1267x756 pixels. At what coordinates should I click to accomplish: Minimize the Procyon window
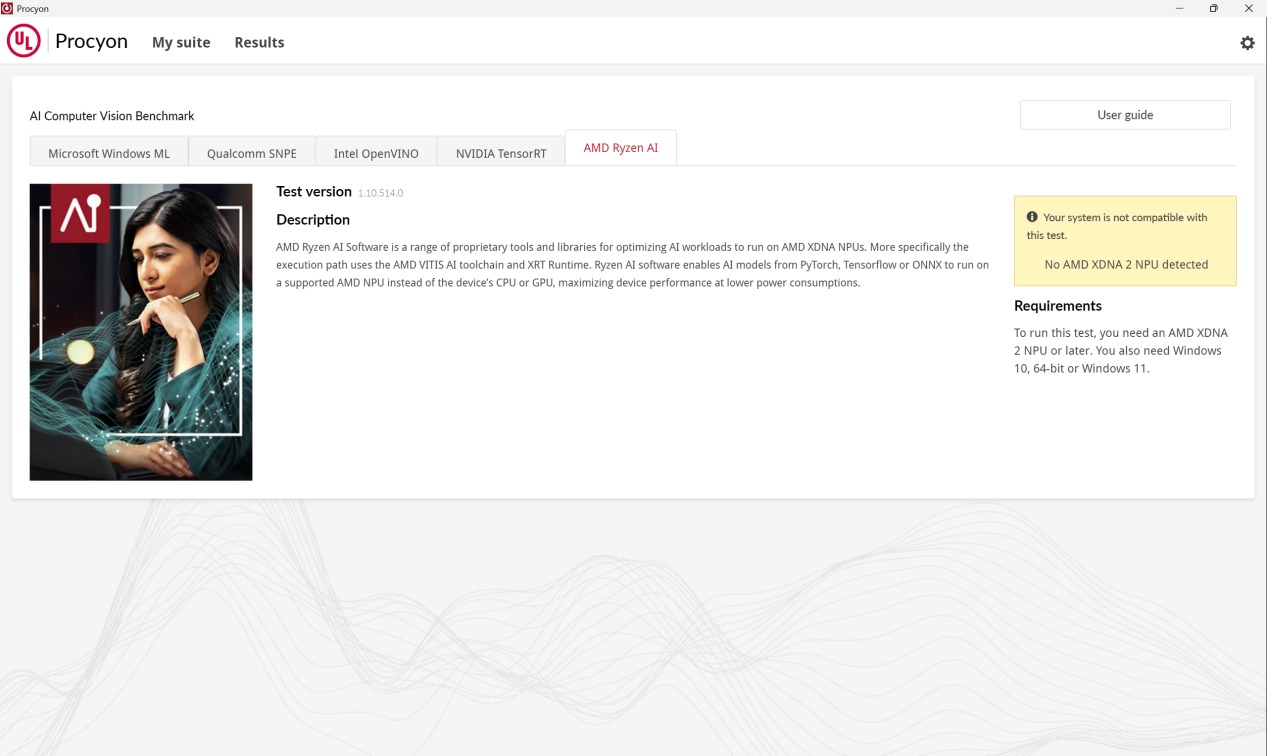pyautogui.click(x=1180, y=8)
